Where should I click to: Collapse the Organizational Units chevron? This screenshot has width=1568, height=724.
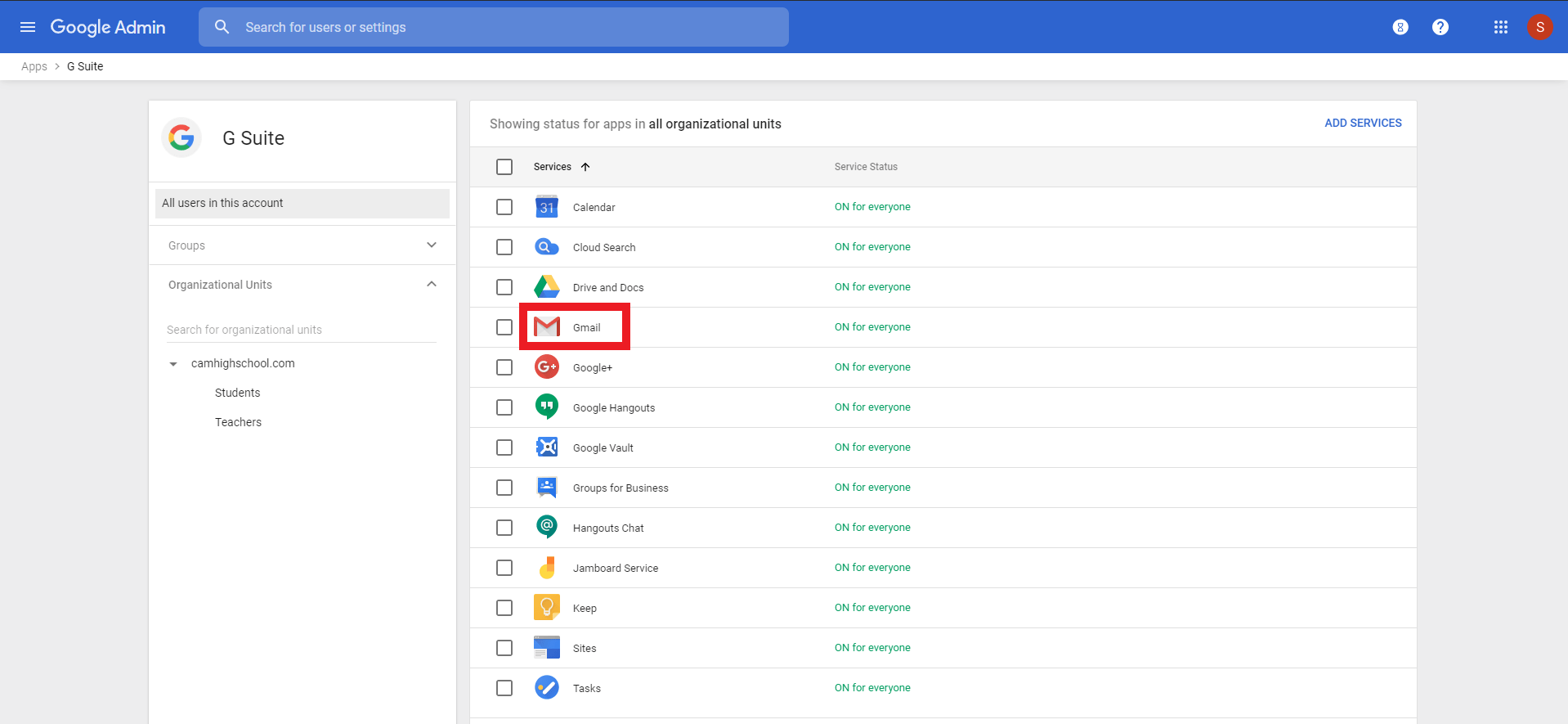[432, 284]
